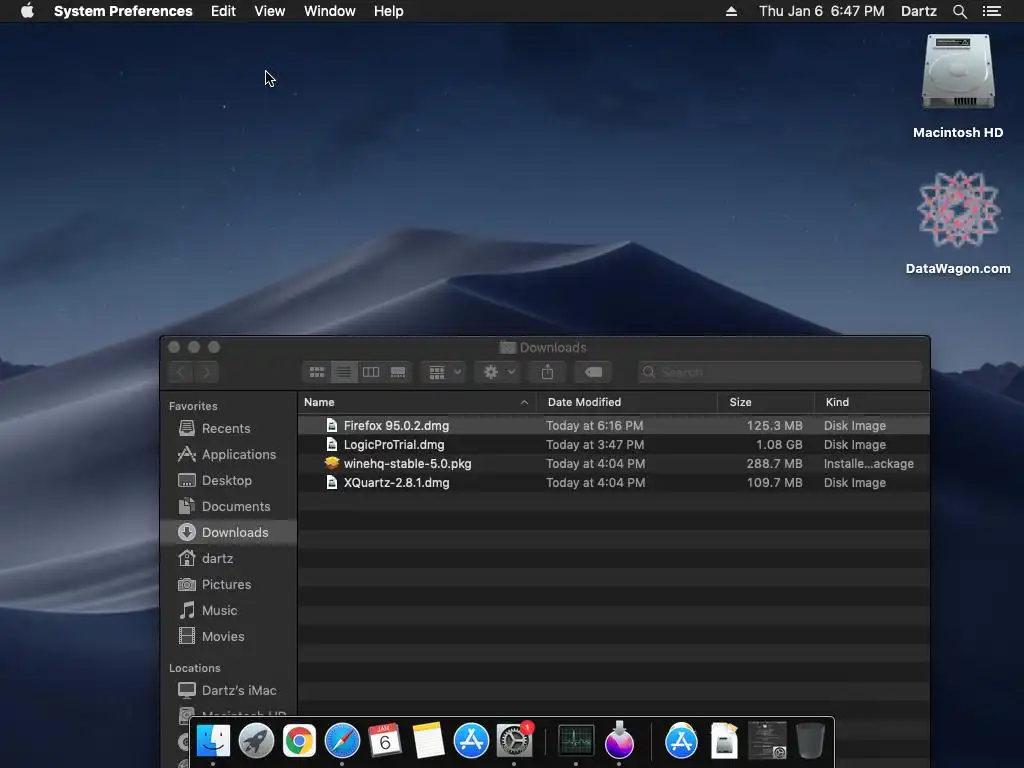Open the Calendar app in Dock
Screen dimensions: 1024x768
(385, 741)
